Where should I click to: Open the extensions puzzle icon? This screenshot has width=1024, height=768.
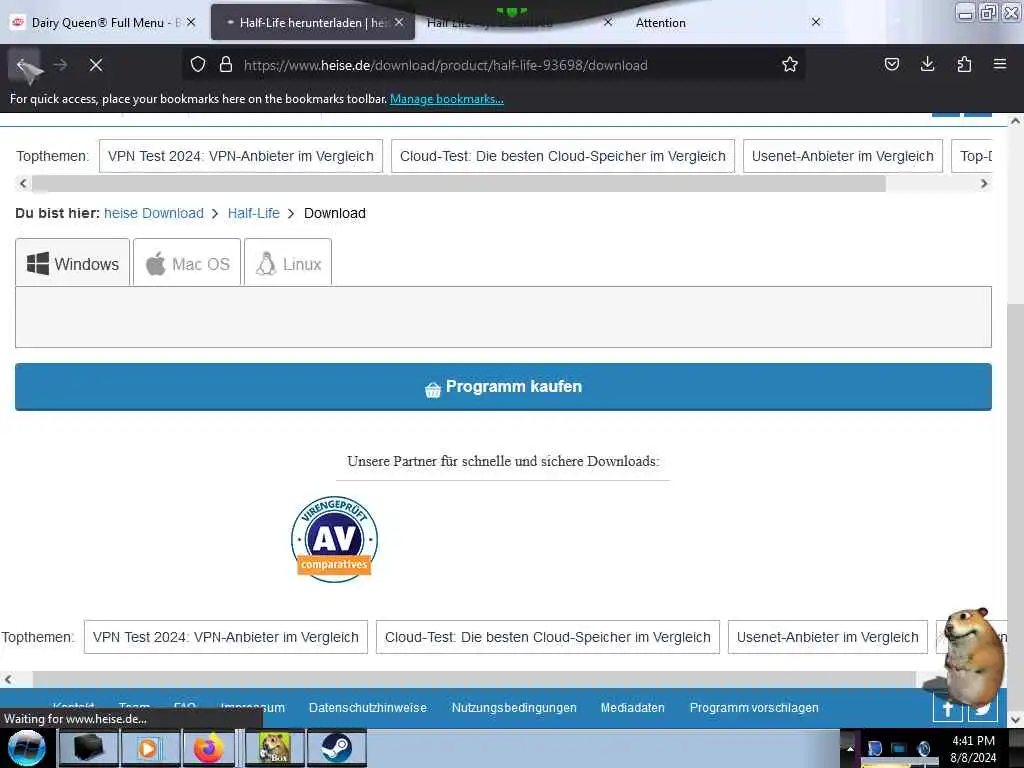[964, 64]
